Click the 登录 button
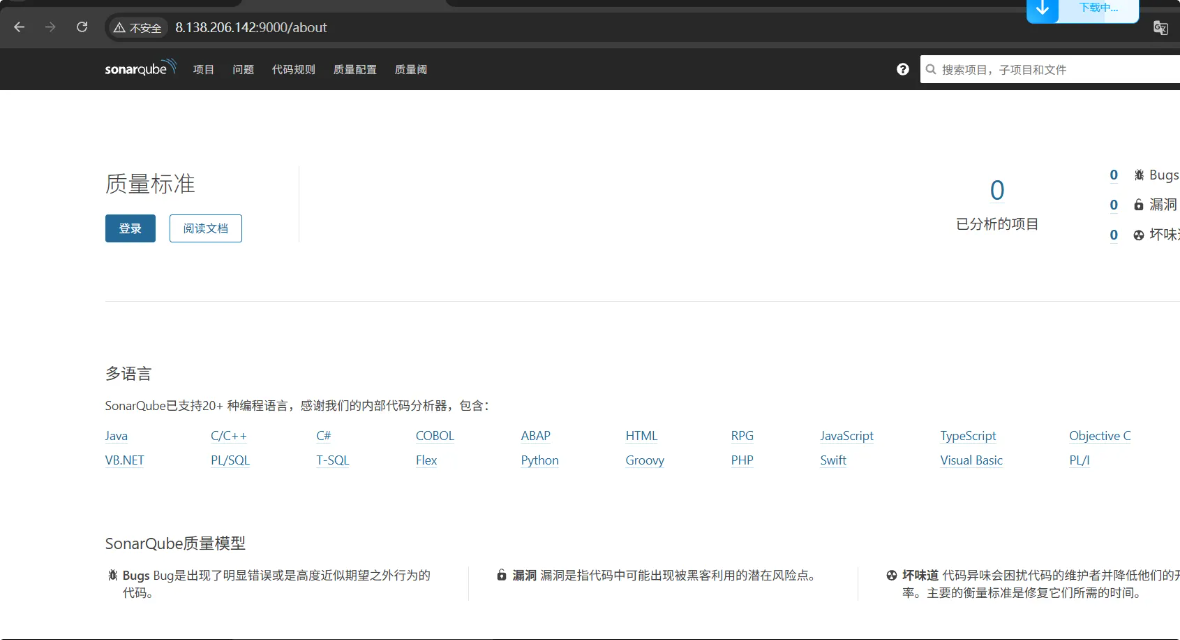Viewport: 1180px width, 640px height. click(x=130, y=228)
